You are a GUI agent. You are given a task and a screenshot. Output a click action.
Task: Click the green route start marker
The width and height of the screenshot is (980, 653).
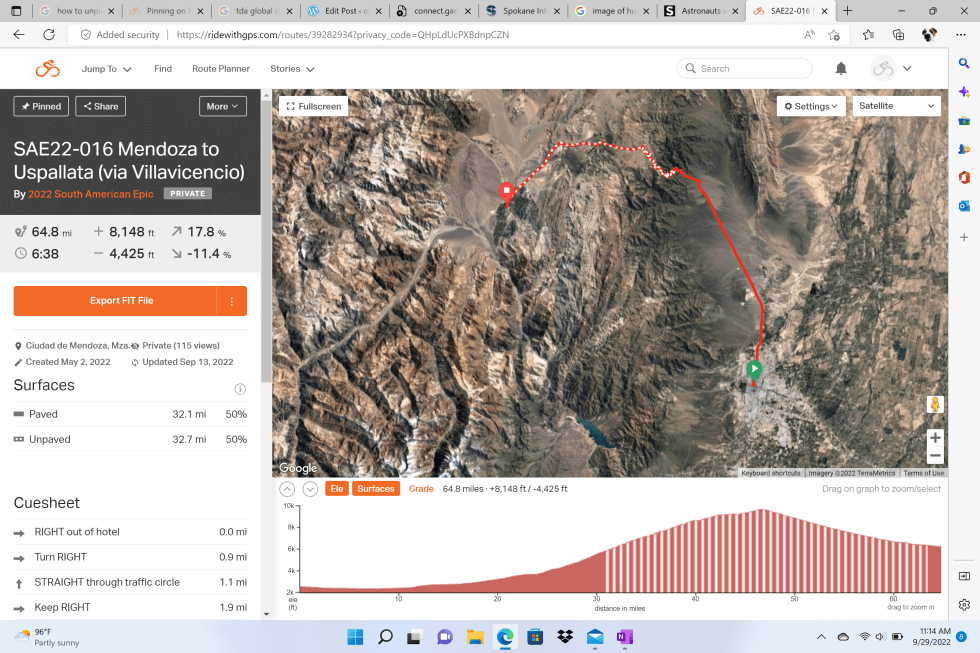pyautogui.click(x=754, y=369)
